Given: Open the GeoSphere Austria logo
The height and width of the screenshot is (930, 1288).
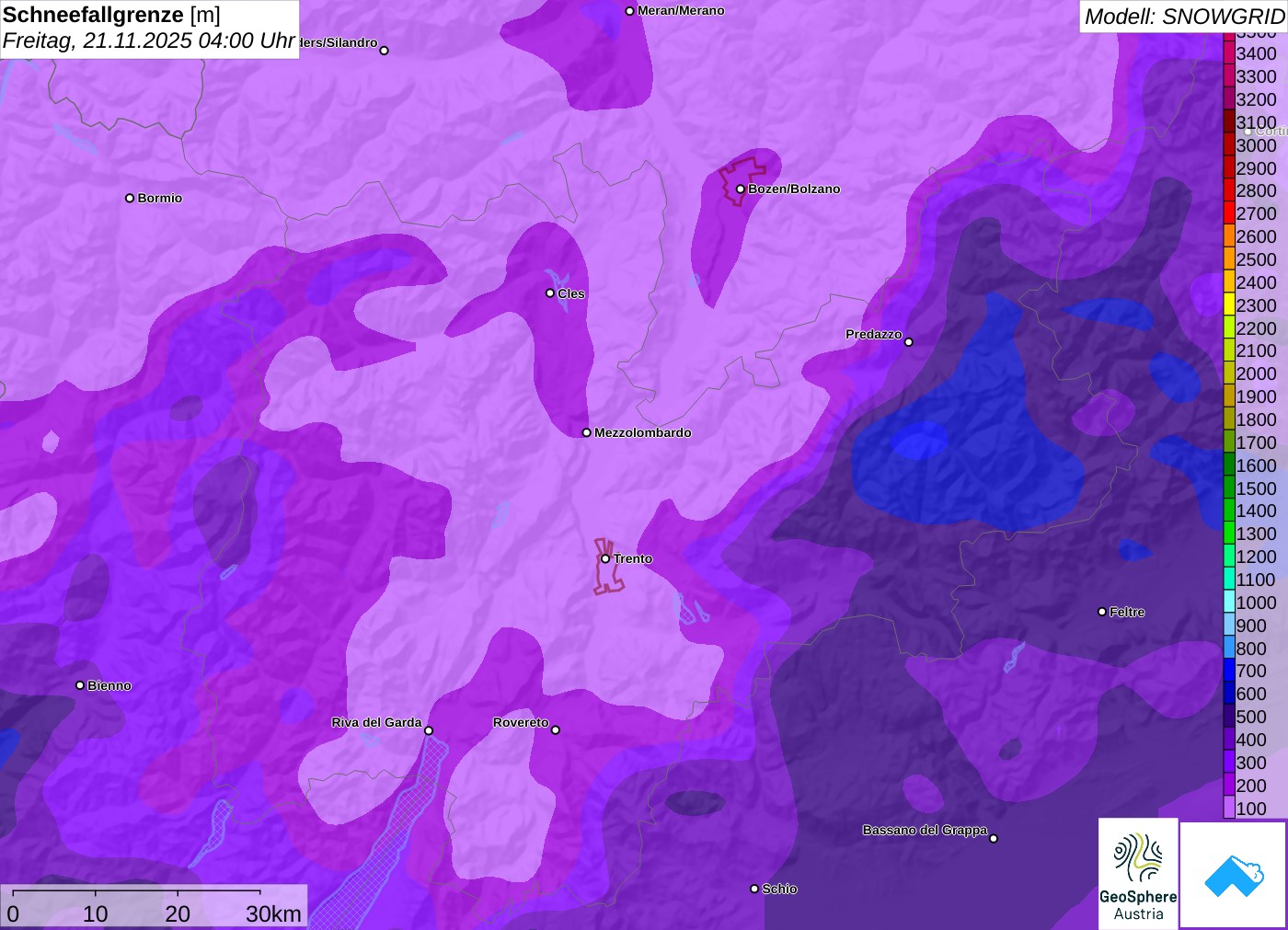Looking at the screenshot, I should click(x=1138, y=873).
